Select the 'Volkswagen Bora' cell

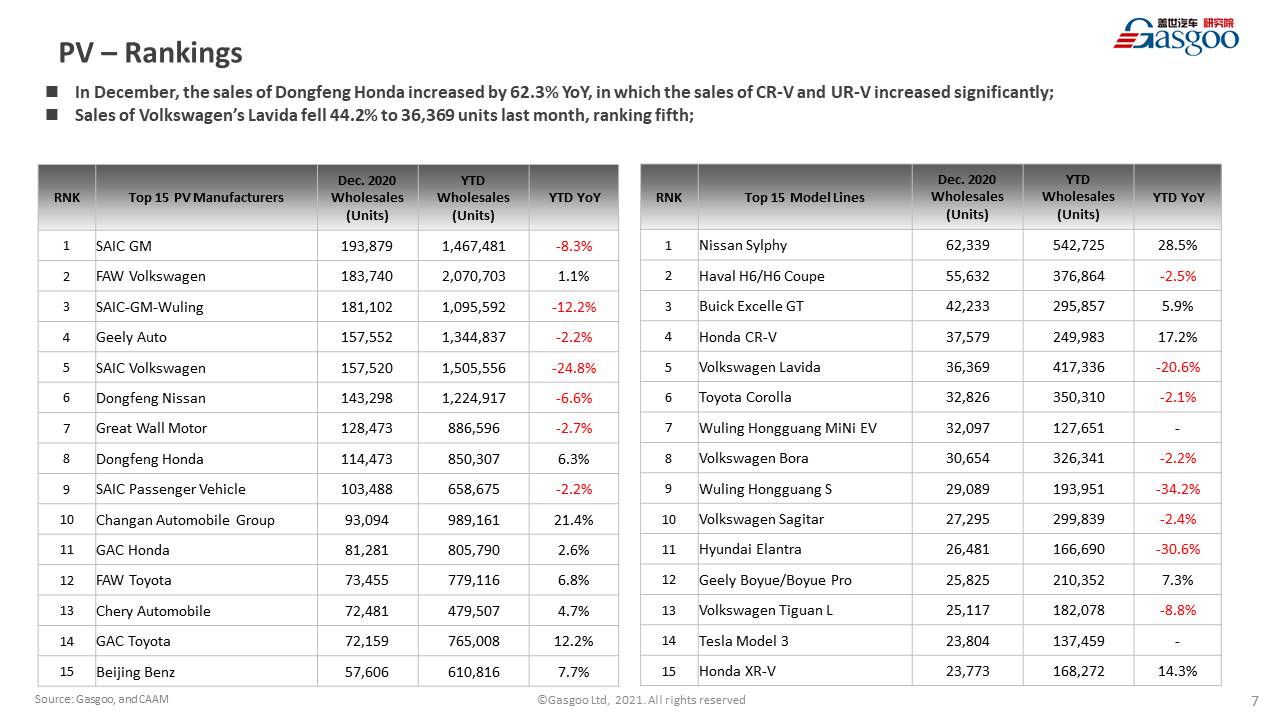click(805, 458)
